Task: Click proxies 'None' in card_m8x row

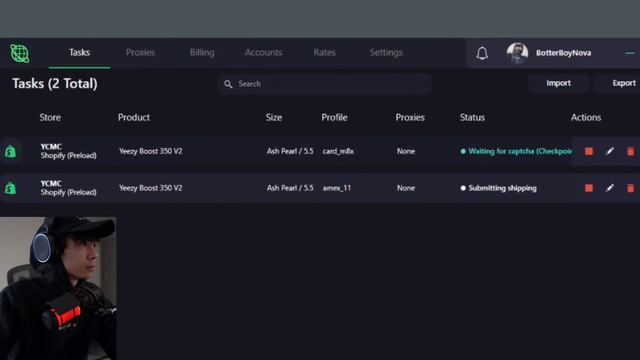Action: pyautogui.click(x=406, y=151)
